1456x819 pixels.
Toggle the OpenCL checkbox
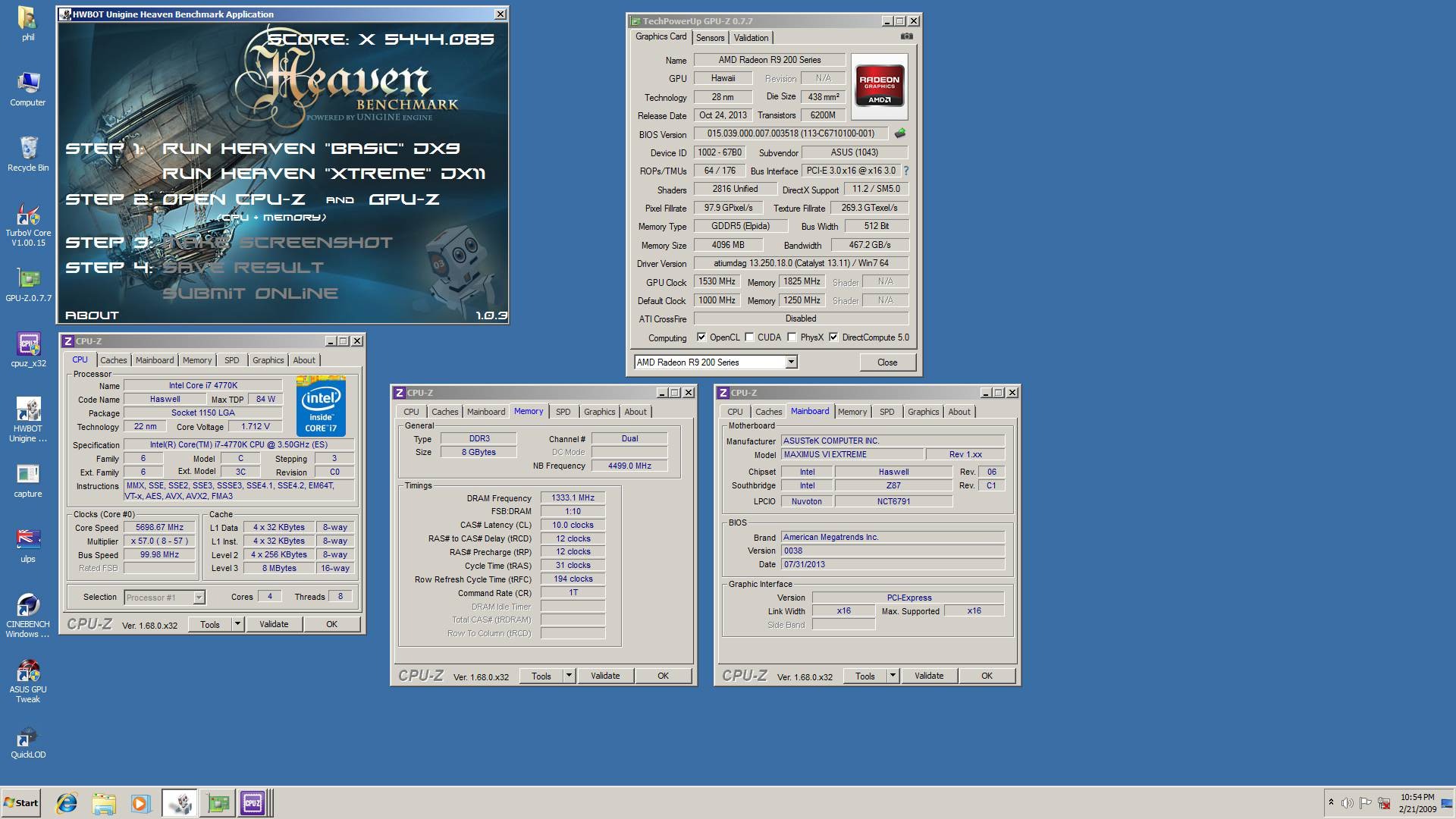point(701,337)
